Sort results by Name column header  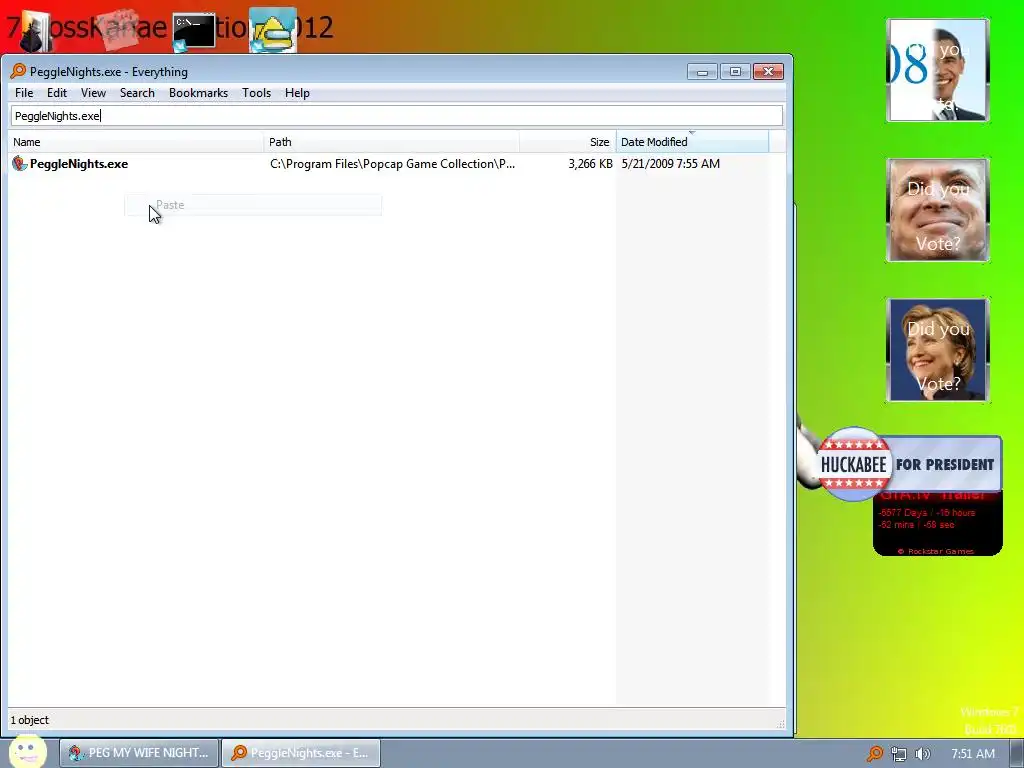(x=136, y=142)
